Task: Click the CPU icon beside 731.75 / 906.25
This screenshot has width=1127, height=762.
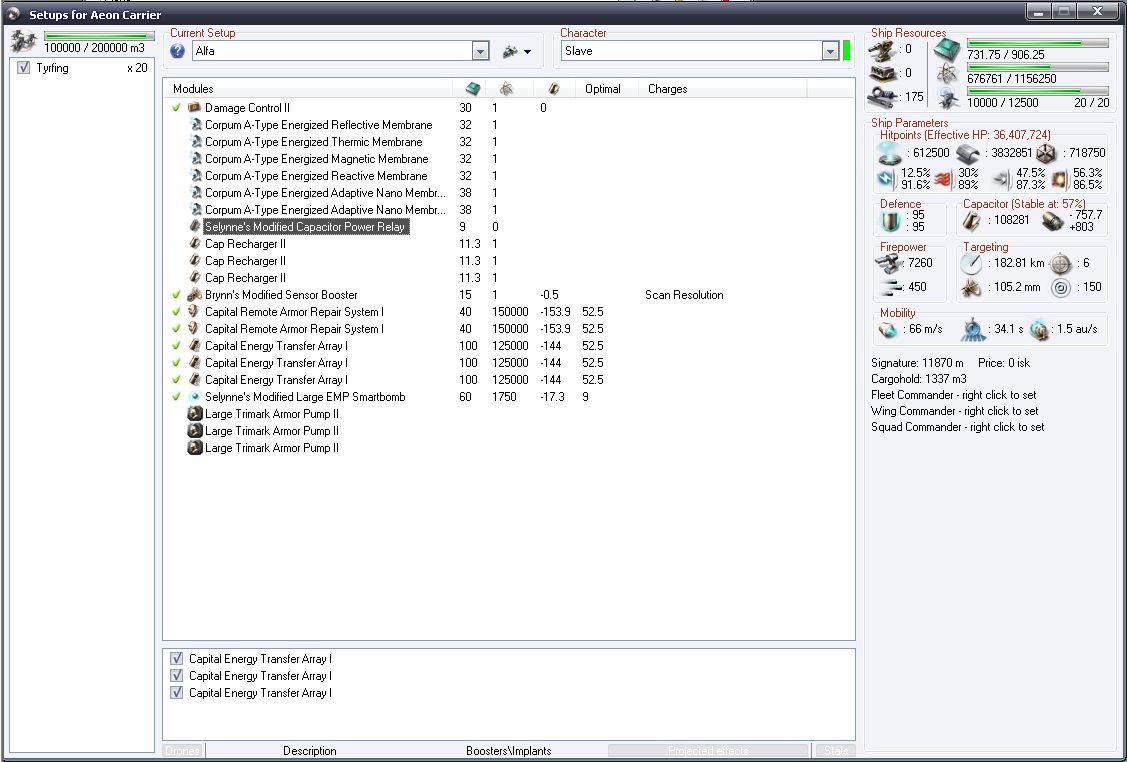Action: point(947,49)
